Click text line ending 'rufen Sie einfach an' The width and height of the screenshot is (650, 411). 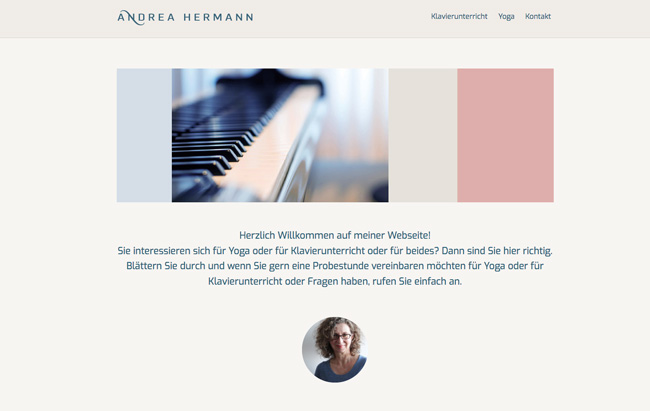[x=335, y=281]
